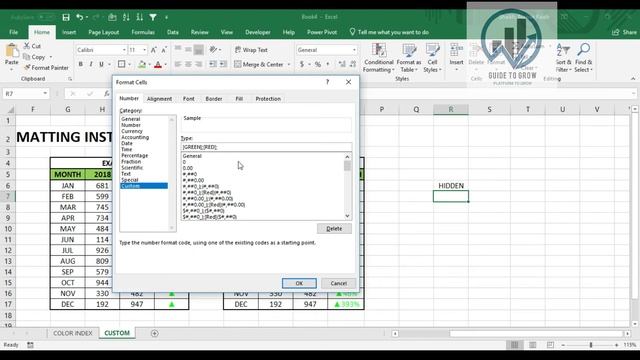Screen dimensions: 640x360
Task: Toggle Wrap Text
Action: 251,50
